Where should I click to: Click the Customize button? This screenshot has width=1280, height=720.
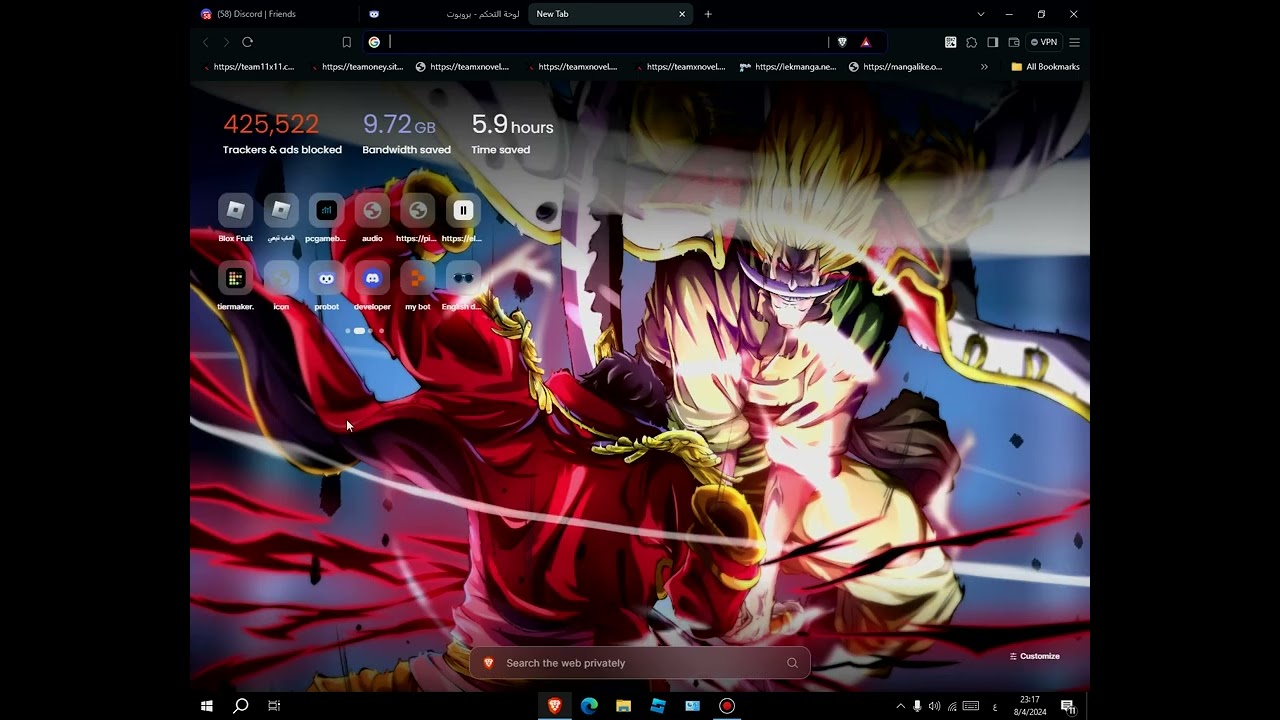1035,656
